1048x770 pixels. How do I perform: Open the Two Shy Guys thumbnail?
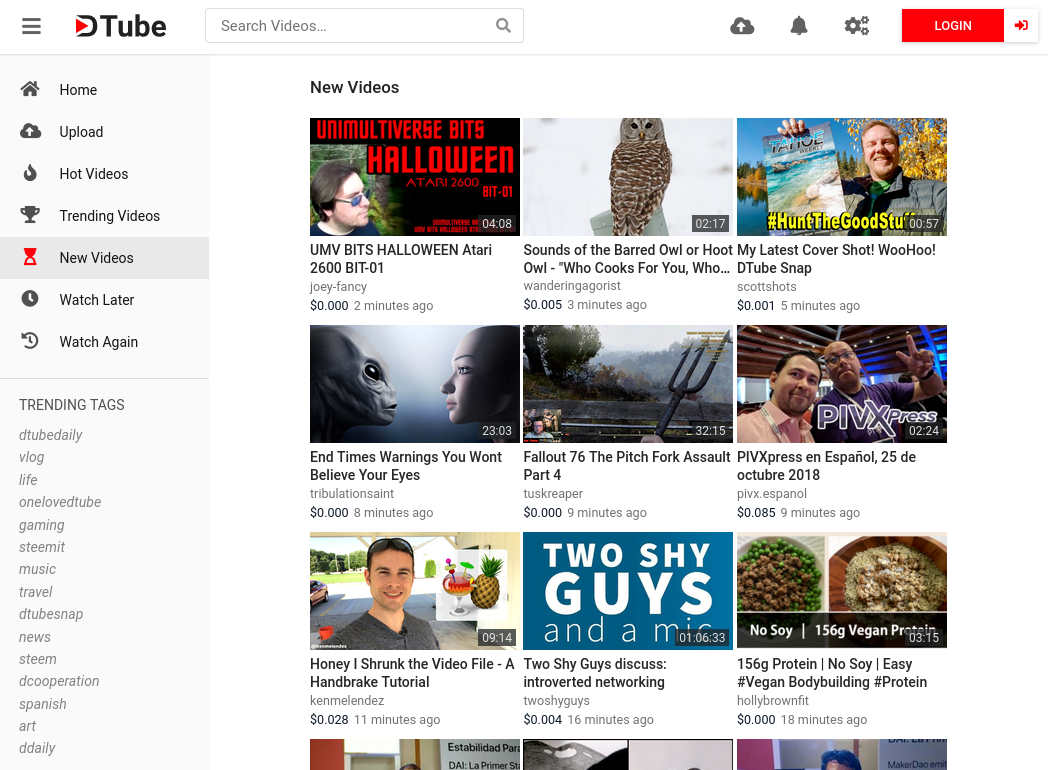pos(628,590)
